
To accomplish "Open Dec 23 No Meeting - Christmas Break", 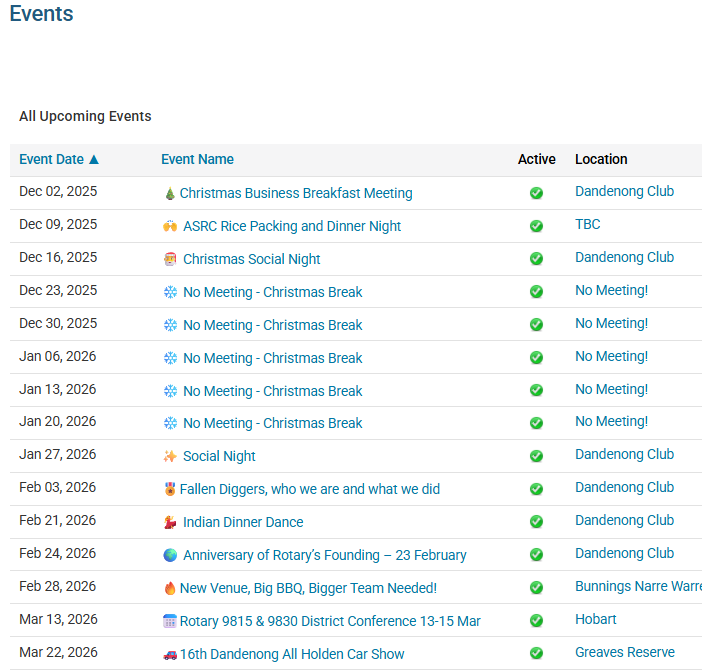I will click(x=273, y=292).
